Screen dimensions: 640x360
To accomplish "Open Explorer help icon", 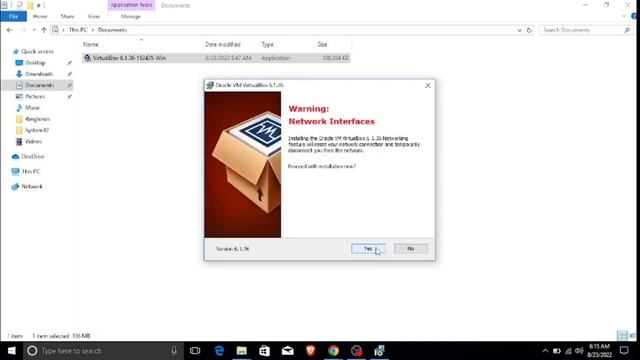I will [x=634, y=16].
